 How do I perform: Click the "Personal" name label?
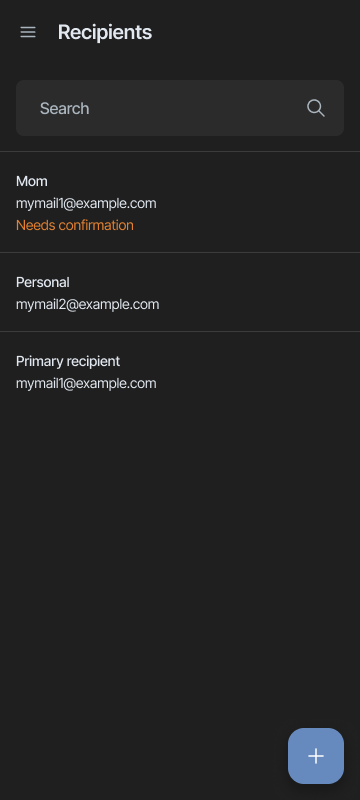[43, 282]
